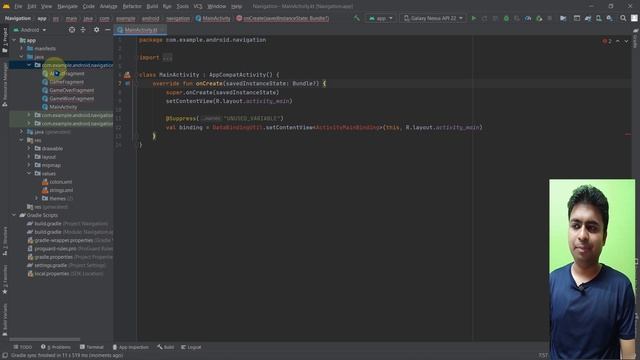Viewport: 640px width, 360px height.
Task: Open the Android project view dropdown
Action: tap(30, 30)
